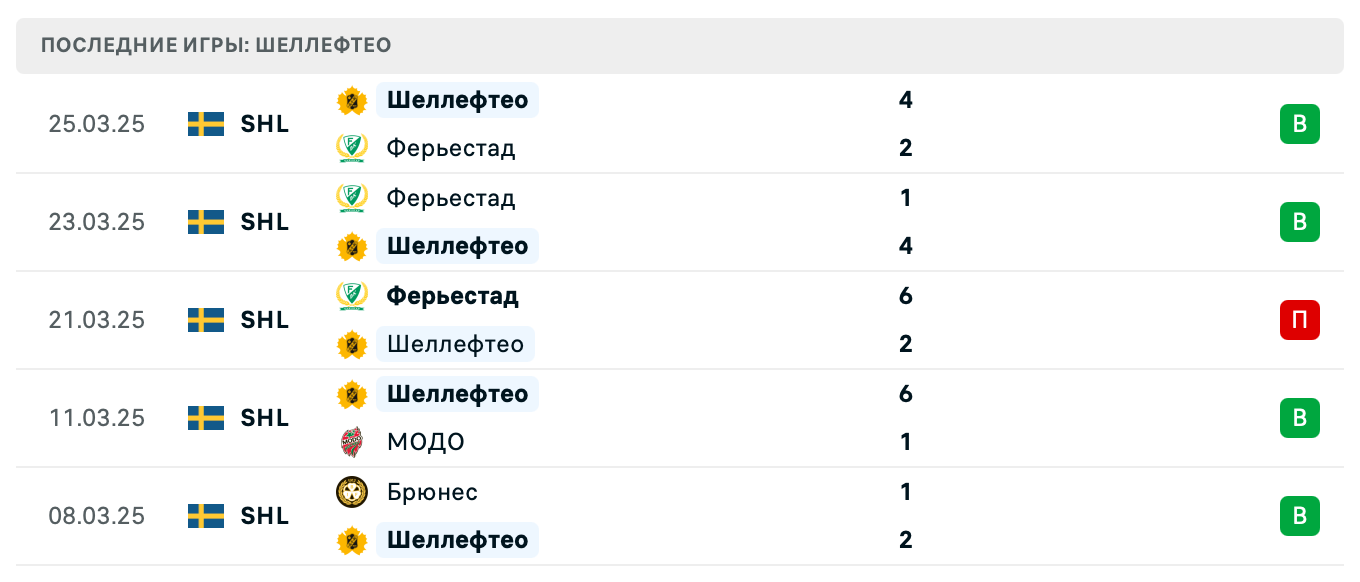The width and height of the screenshot is (1360, 582).
Task: Click the green В badge for the 25.03.25 win
Action: (1299, 124)
